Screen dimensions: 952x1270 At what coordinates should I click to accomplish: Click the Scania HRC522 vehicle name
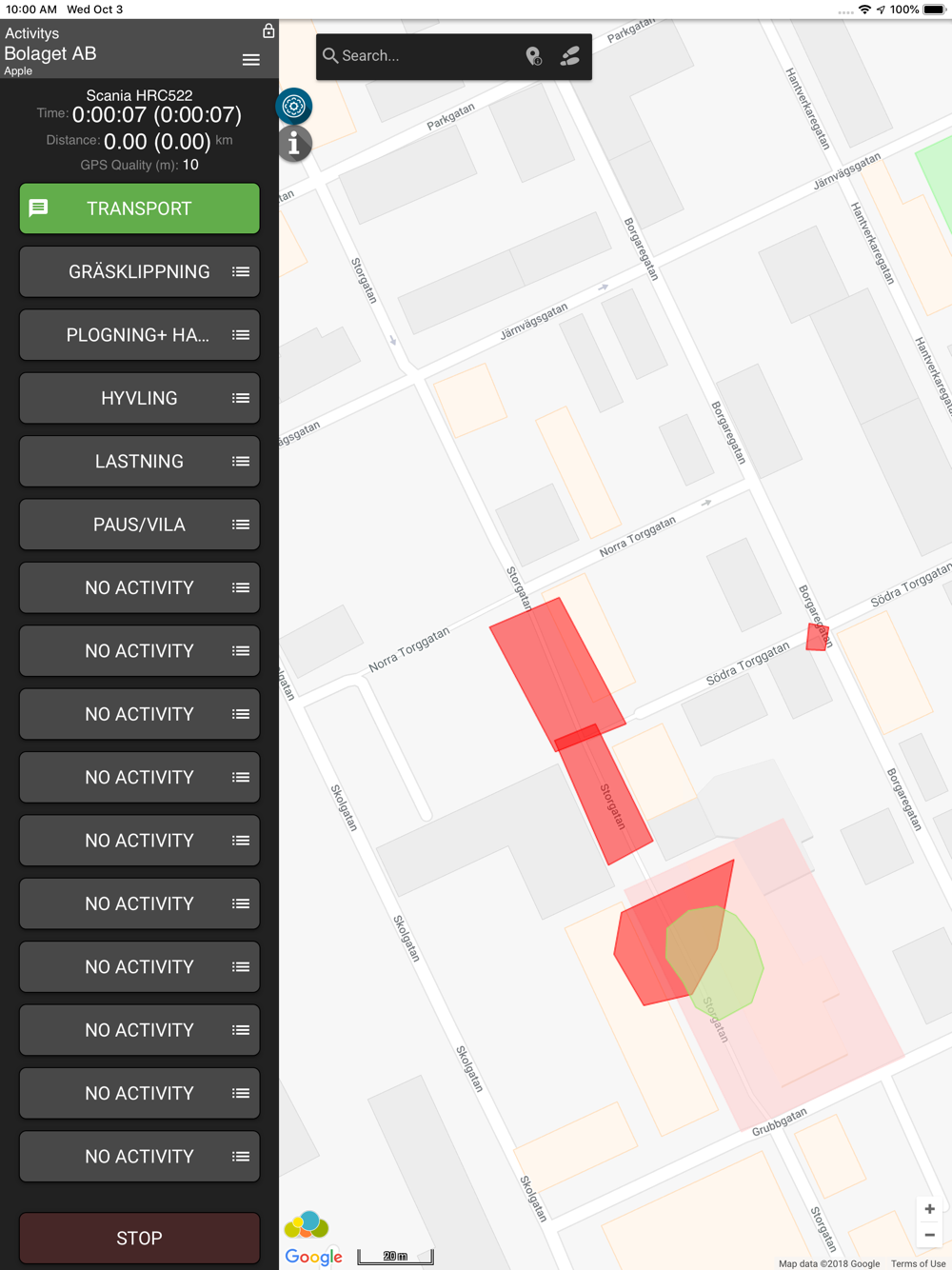coord(140,95)
